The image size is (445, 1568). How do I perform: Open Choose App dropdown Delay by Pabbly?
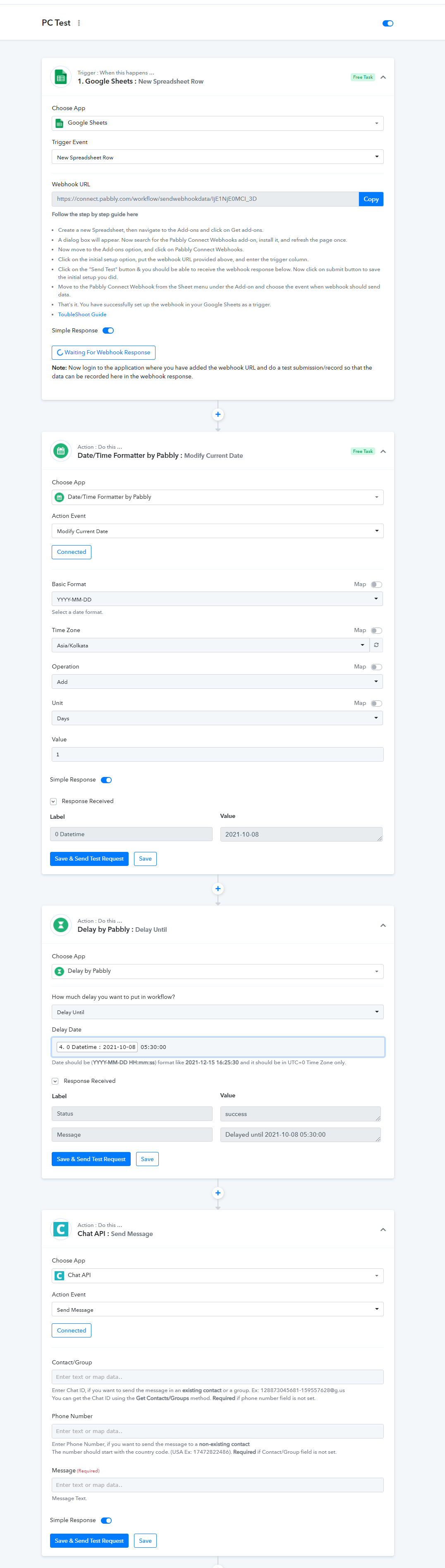pyautogui.click(x=218, y=972)
